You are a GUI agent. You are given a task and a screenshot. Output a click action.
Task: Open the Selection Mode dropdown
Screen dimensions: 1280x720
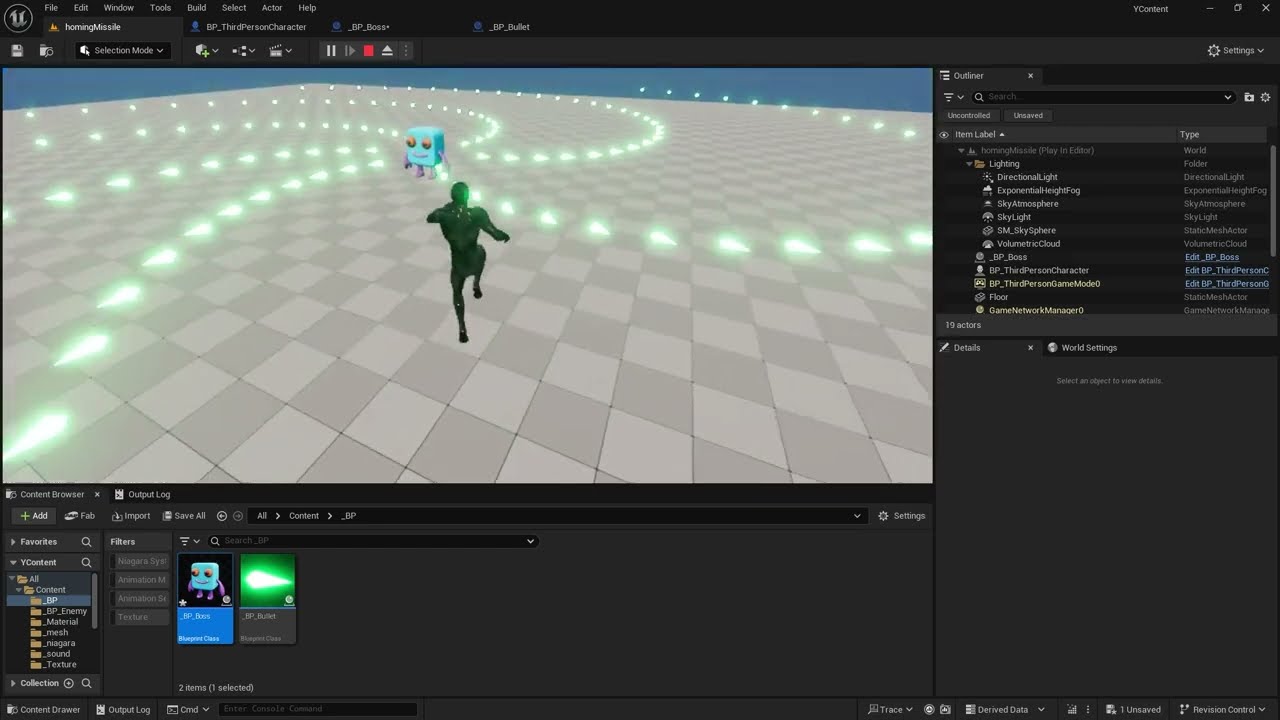(x=123, y=51)
